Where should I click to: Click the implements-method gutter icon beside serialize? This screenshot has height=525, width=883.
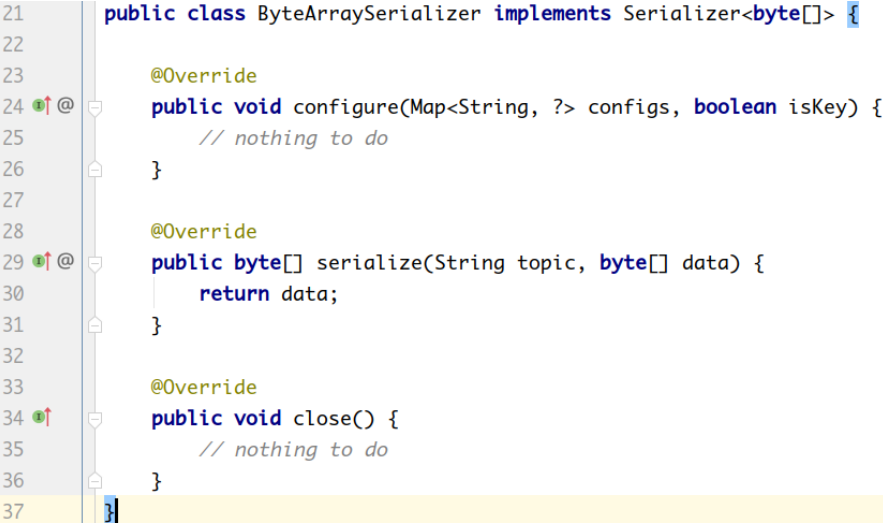pyautogui.click(x=41, y=262)
